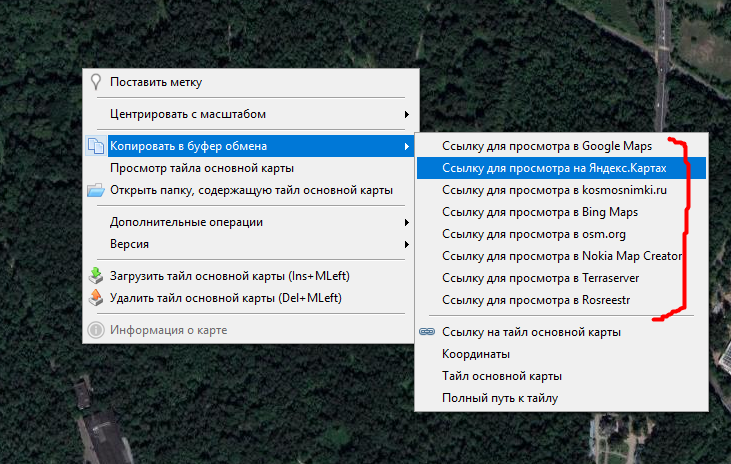Click the folder icon for opening tile folder

tap(96, 190)
